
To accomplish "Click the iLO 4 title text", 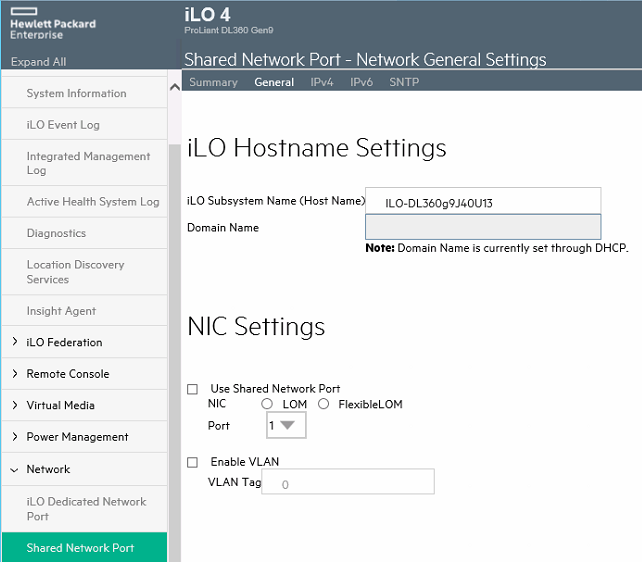I will point(207,15).
